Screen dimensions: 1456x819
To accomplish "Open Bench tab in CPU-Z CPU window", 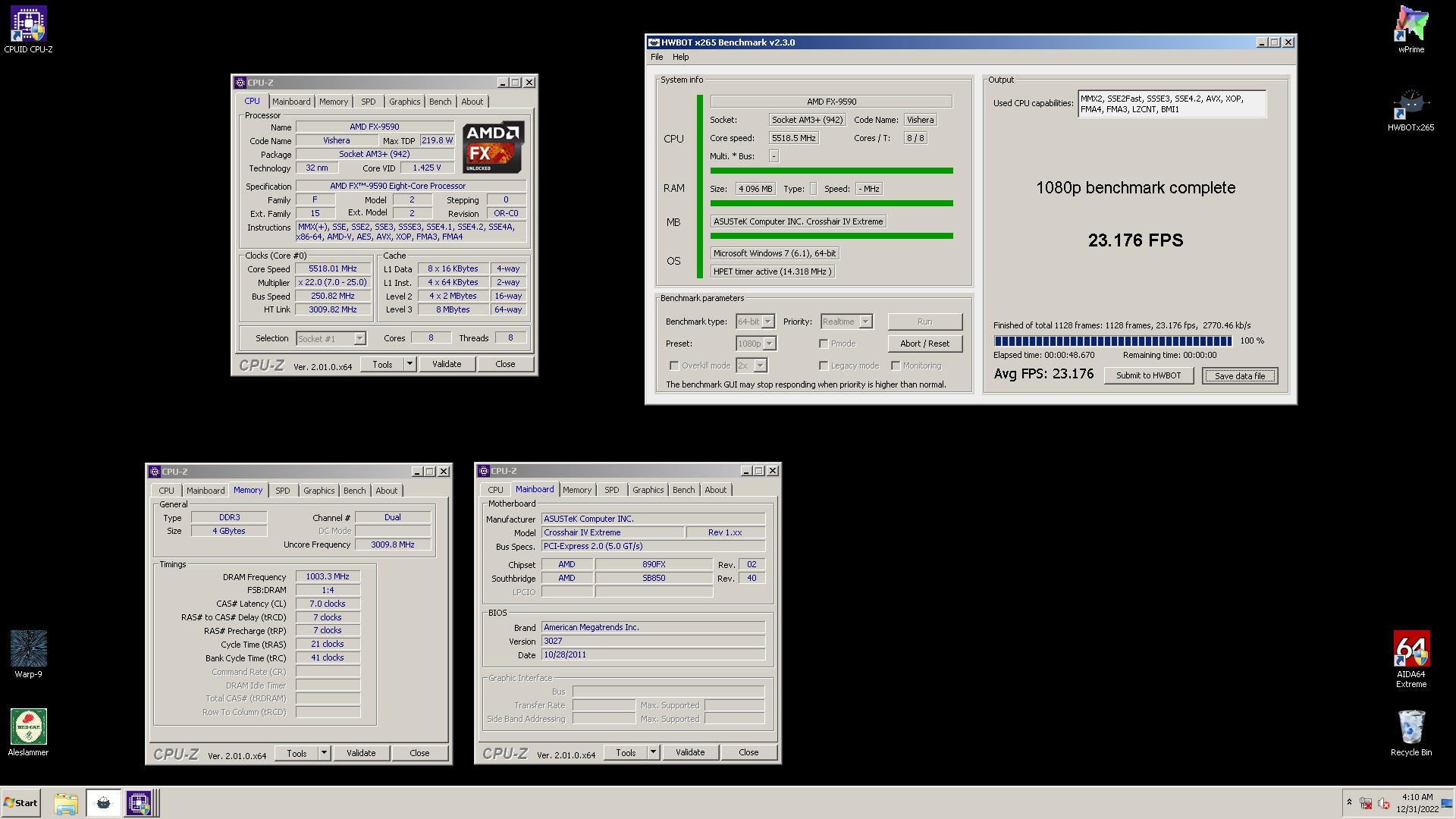I will click(441, 102).
